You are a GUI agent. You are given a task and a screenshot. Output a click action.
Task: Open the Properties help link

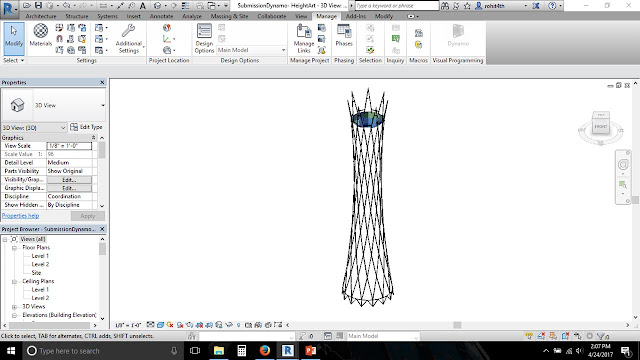[x=20, y=216]
